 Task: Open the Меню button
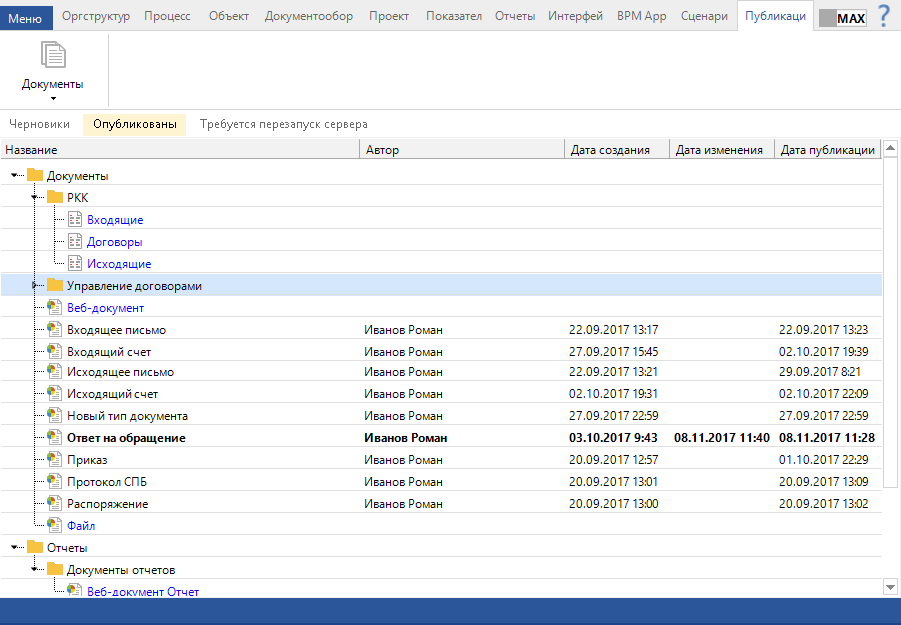(26, 17)
